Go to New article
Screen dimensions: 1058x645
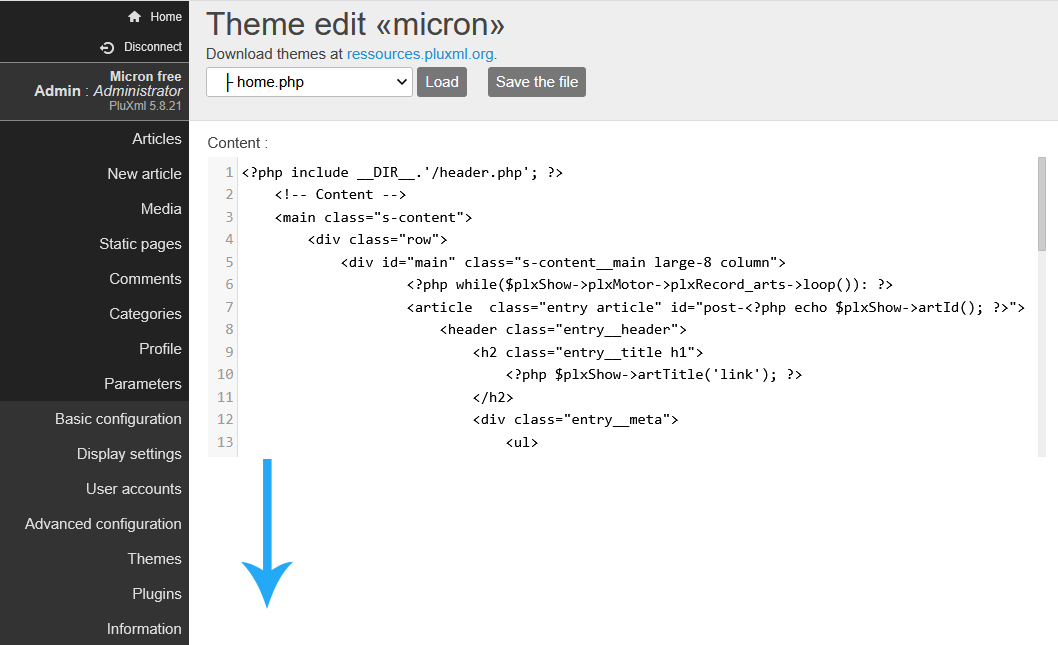point(144,174)
